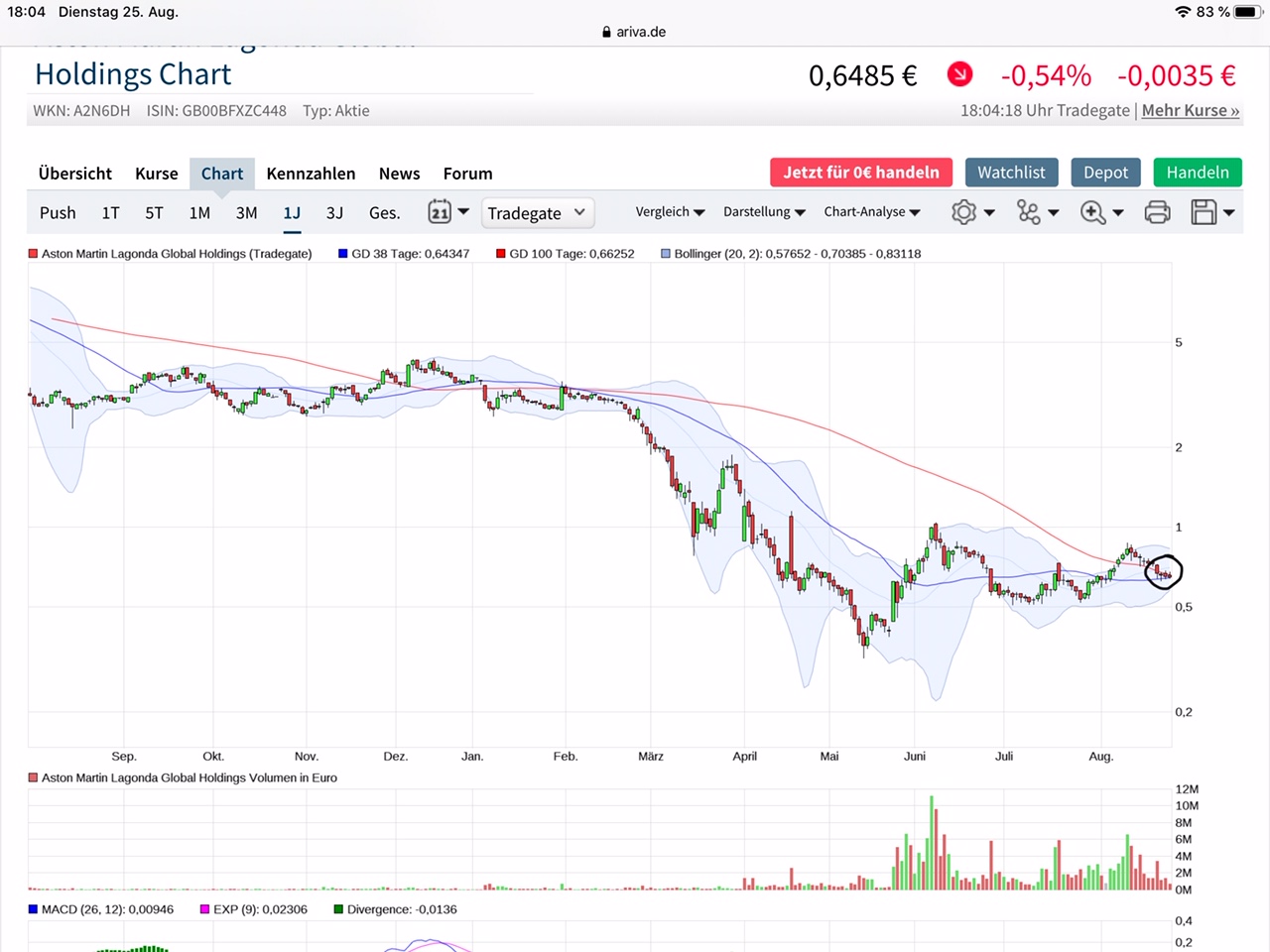Expand the Chart-Analyse dropdown

(x=872, y=212)
